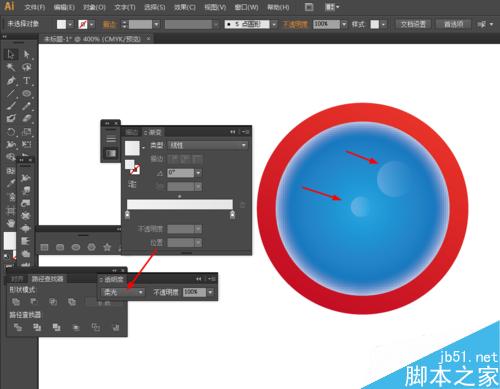Click Exclude in Pathfinder shape modes
The width and height of the screenshot is (500, 389).
click(72, 302)
